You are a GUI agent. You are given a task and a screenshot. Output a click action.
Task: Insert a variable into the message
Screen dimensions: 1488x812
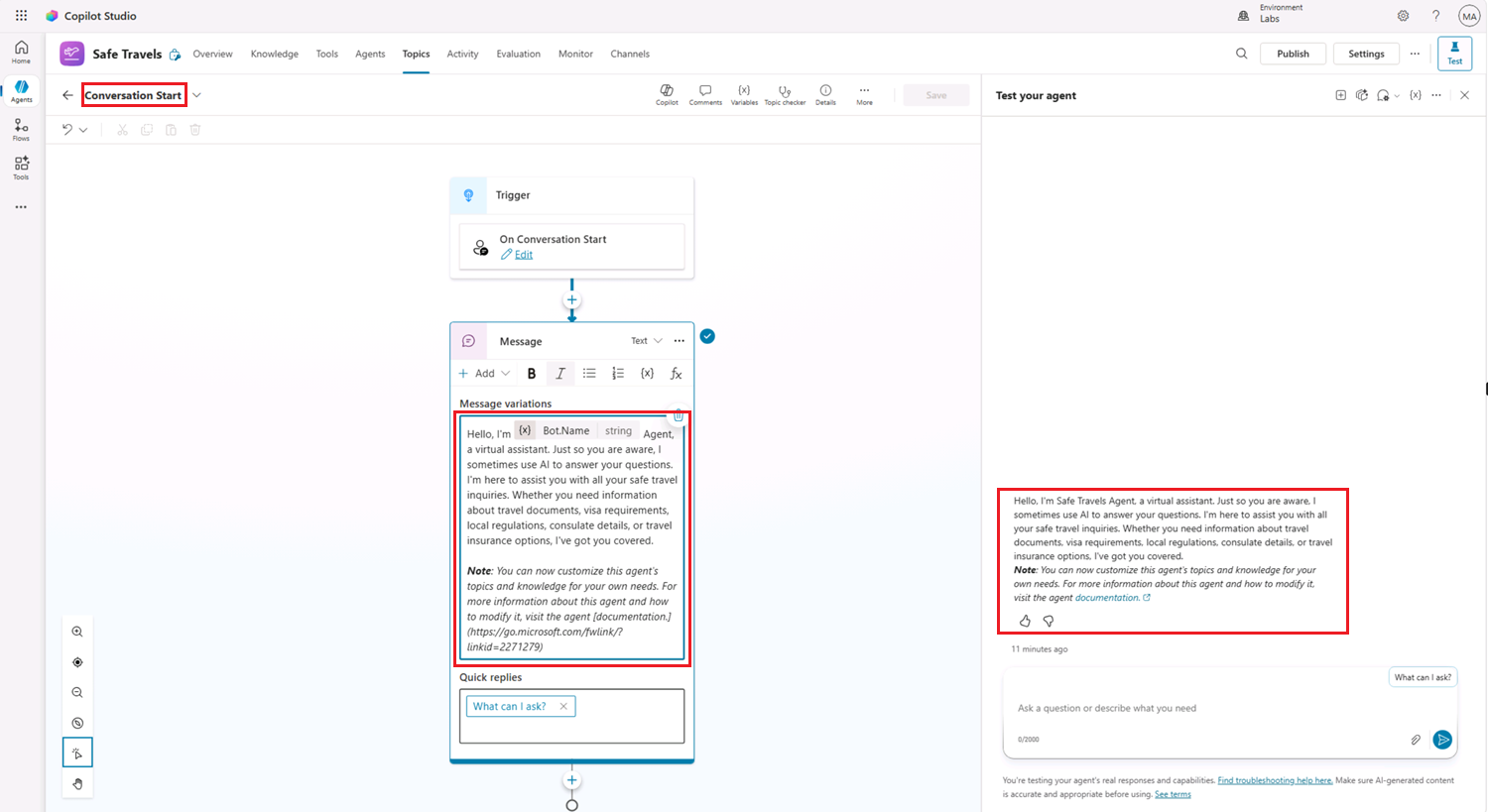click(647, 374)
